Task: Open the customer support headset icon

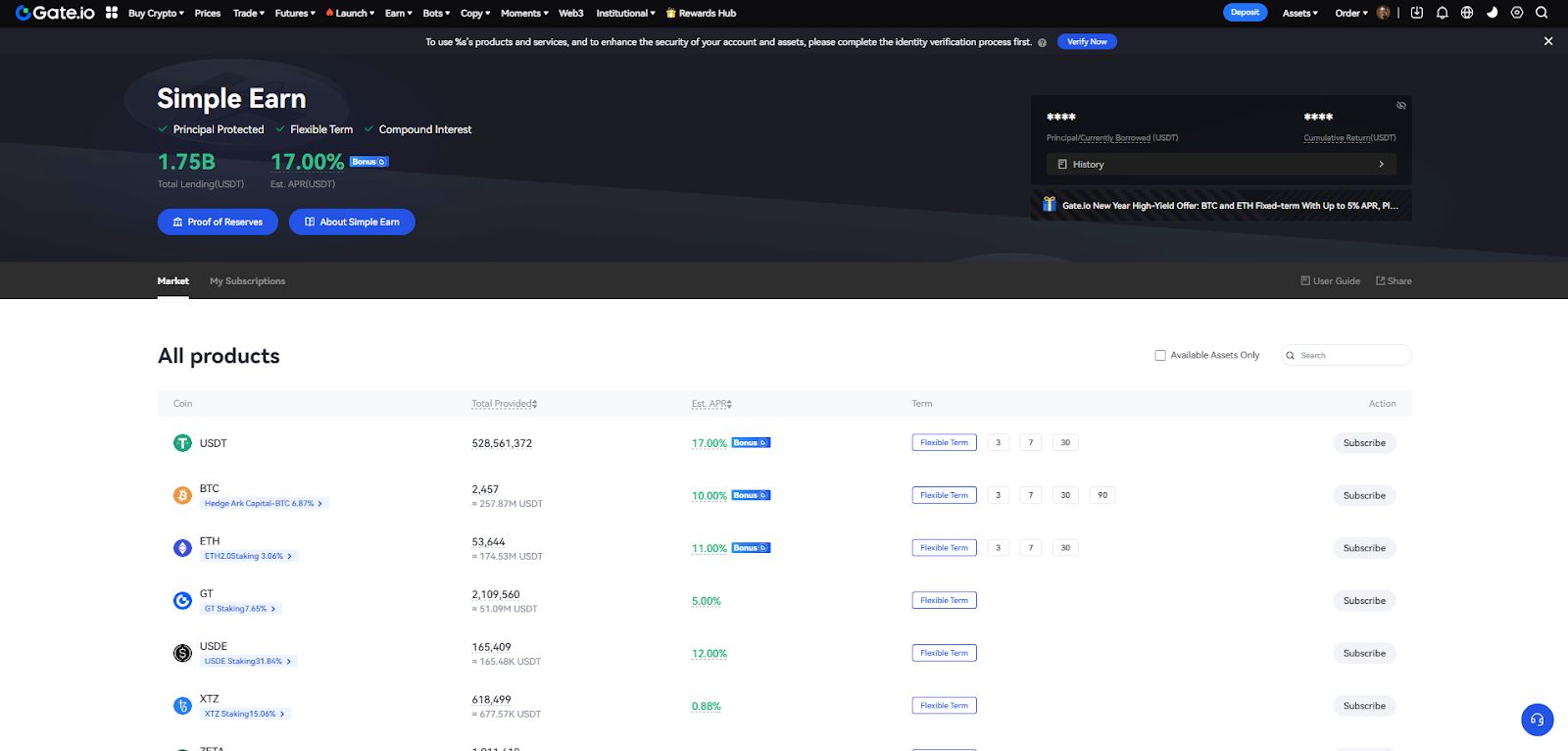Action: click(x=1537, y=720)
